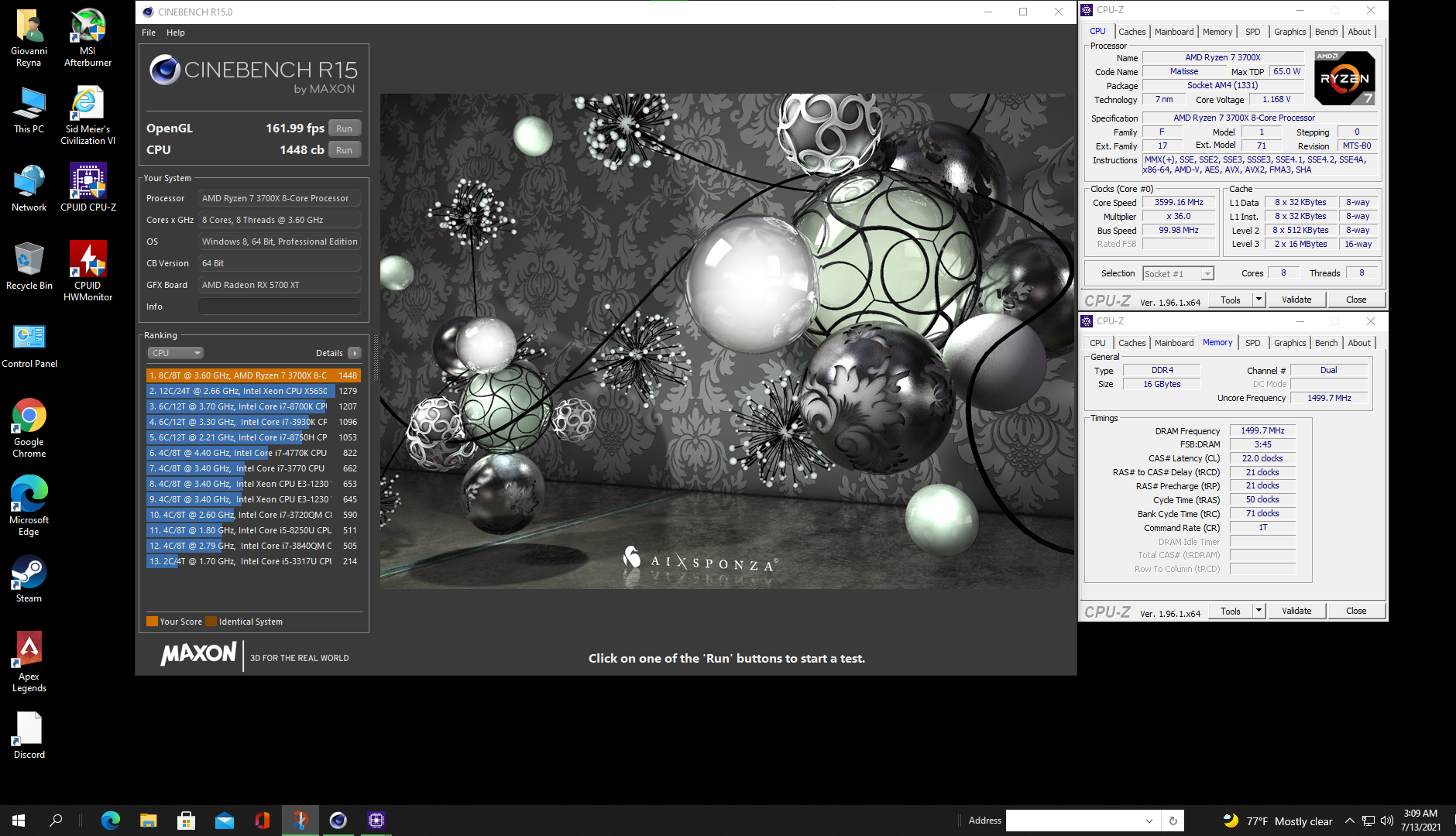Switch to CPU-Z taskbar icon
Screen dimensions: 1456x836
point(376,821)
